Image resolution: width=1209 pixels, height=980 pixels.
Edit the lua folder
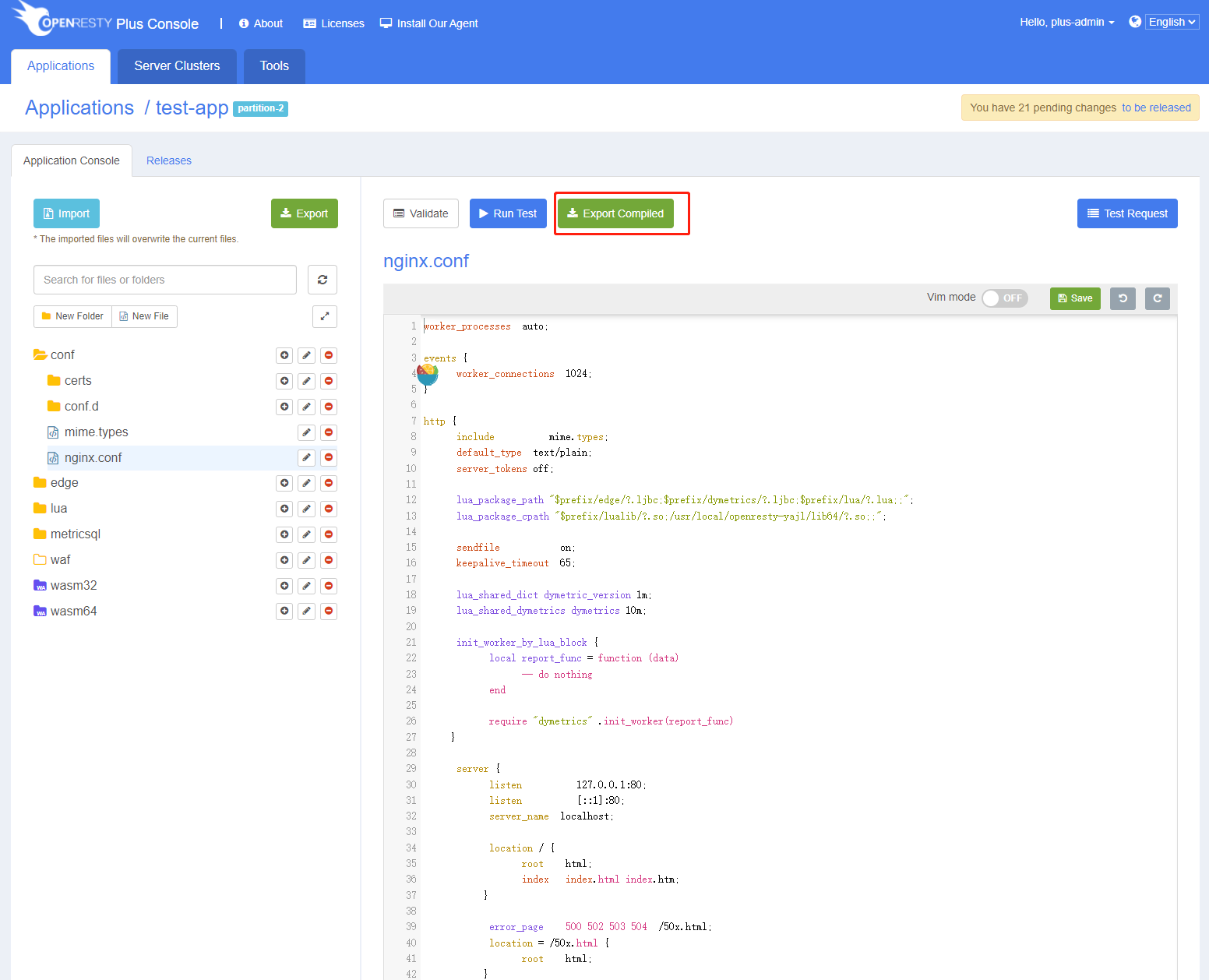[x=307, y=509]
